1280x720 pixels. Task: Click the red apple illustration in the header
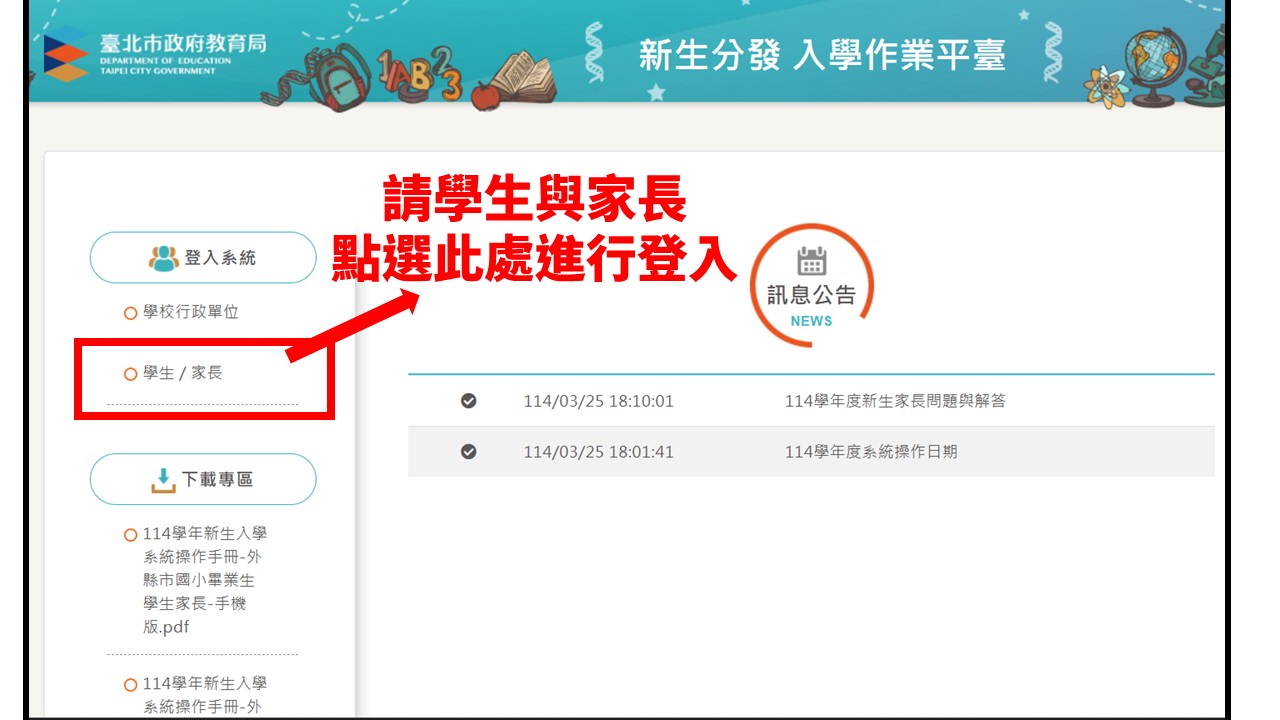(x=484, y=95)
